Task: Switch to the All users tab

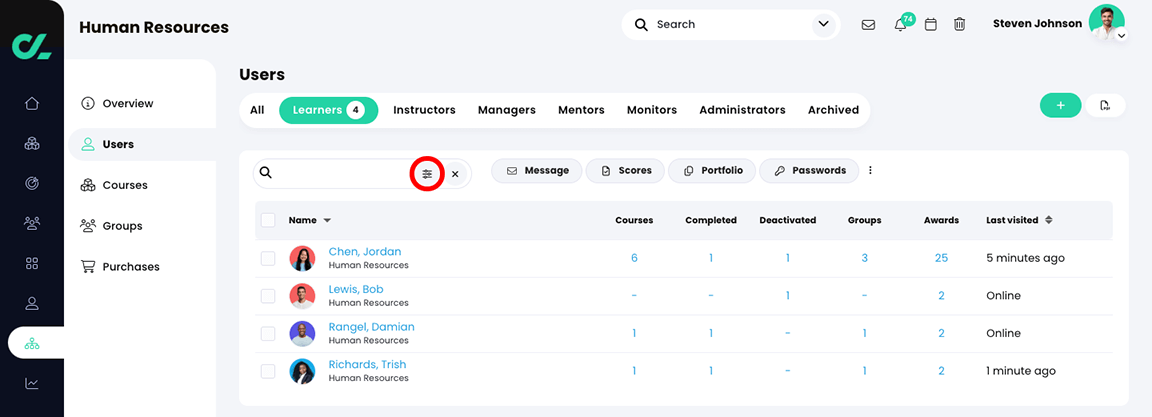Action: (x=257, y=110)
